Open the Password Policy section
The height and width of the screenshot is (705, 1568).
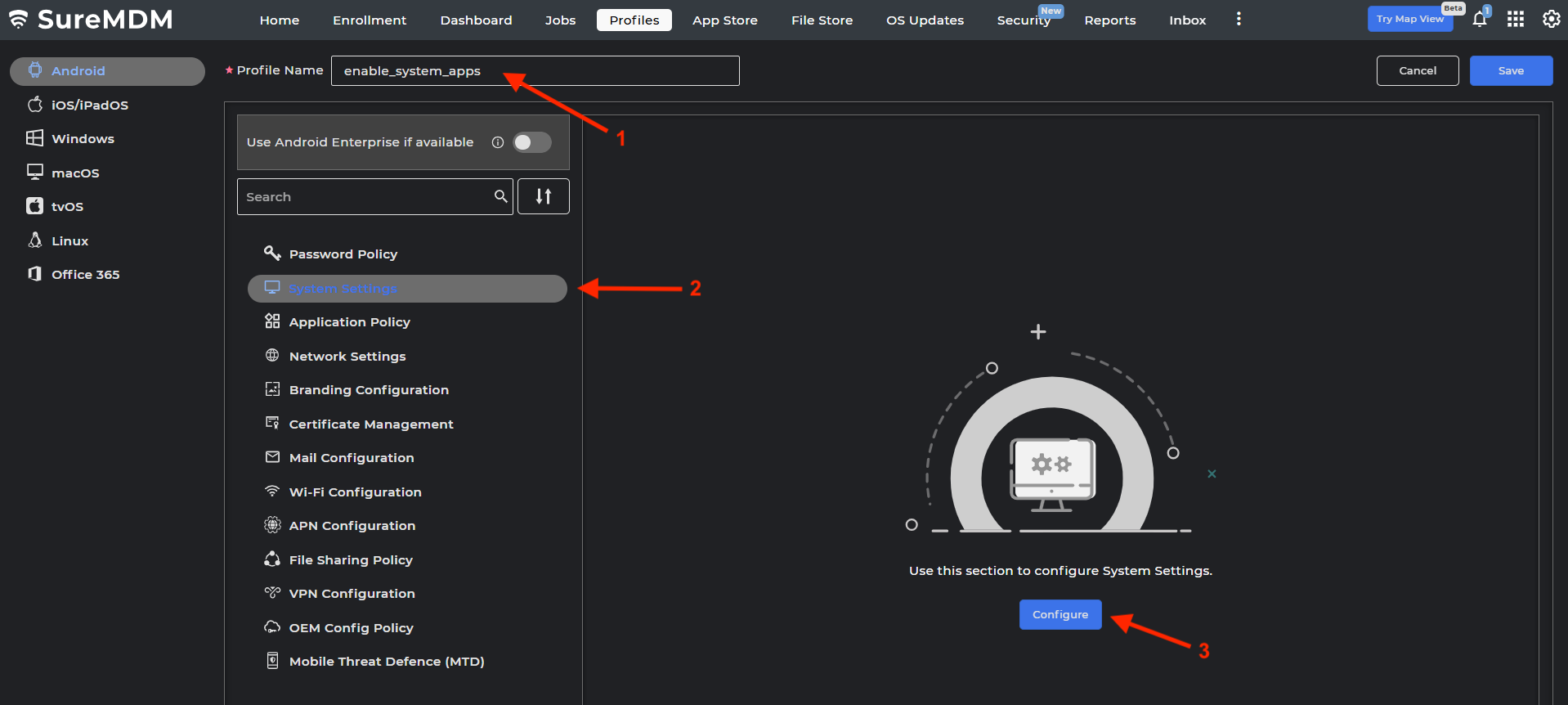point(343,254)
